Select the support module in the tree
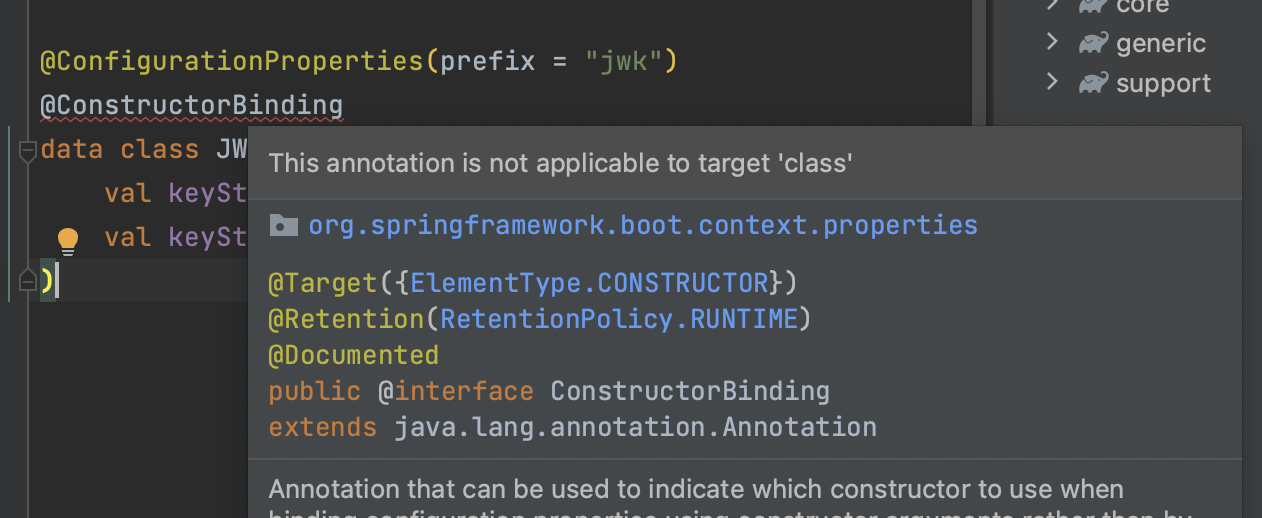Viewport: 1262px width, 518px height. (1163, 83)
